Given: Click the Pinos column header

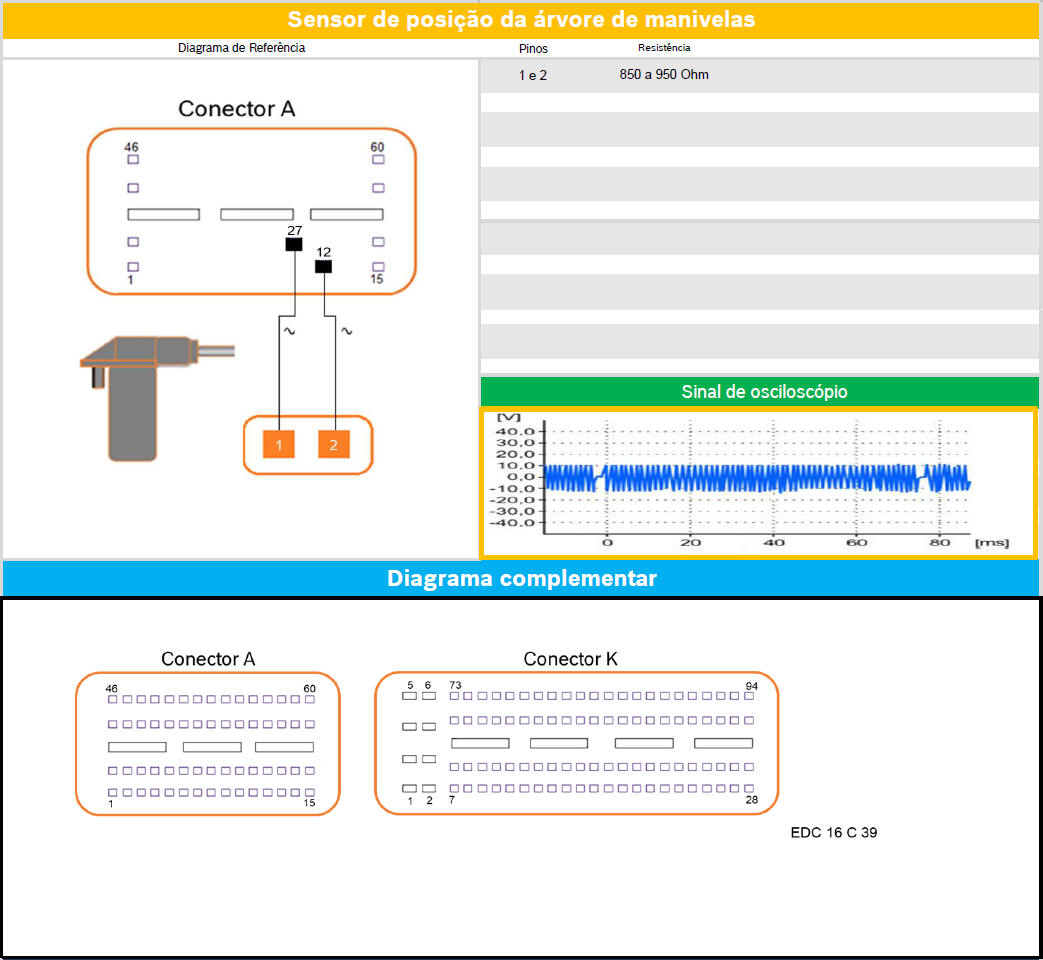Looking at the screenshot, I should (x=533, y=48).
